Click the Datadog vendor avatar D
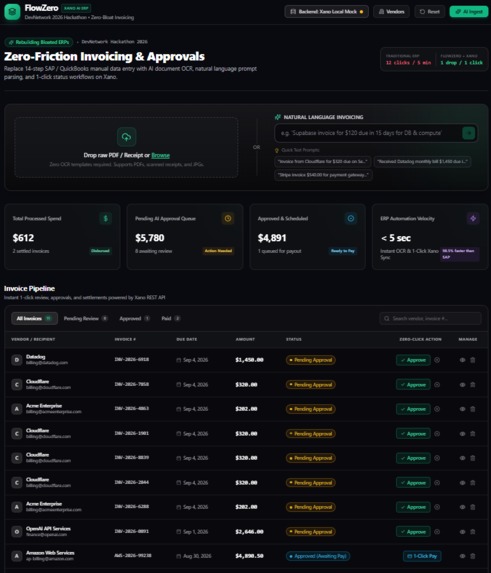 pyautogui.click(x=17, y=360)
